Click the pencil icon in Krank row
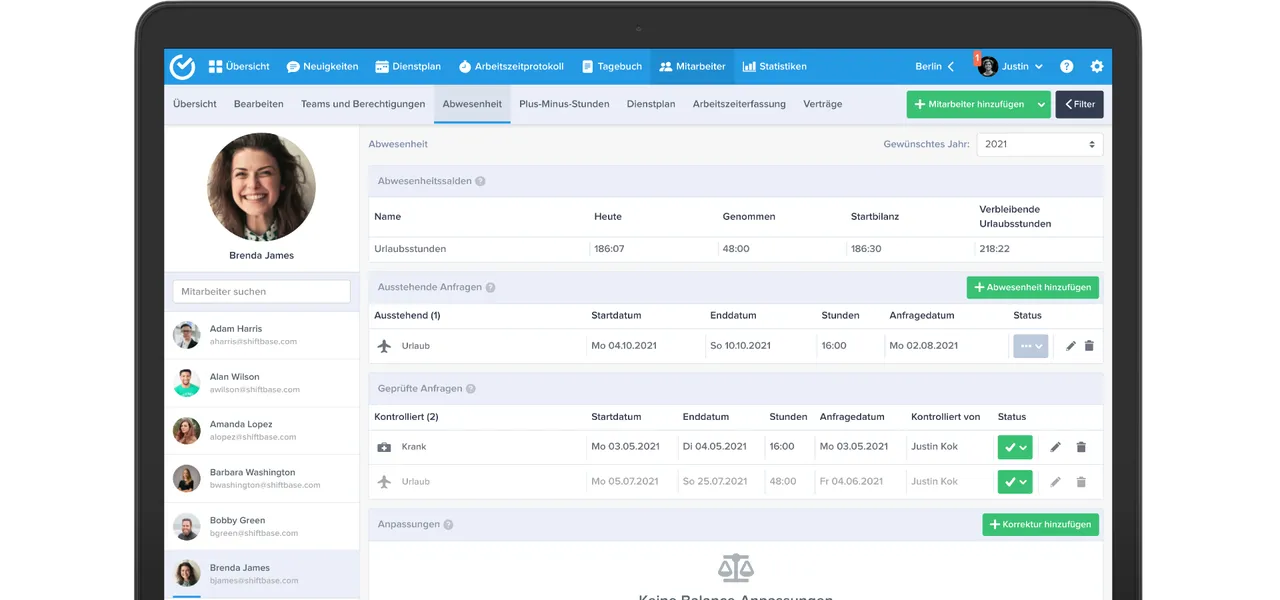Viewport: 1280px width, 600px height. click(1055, 447)
